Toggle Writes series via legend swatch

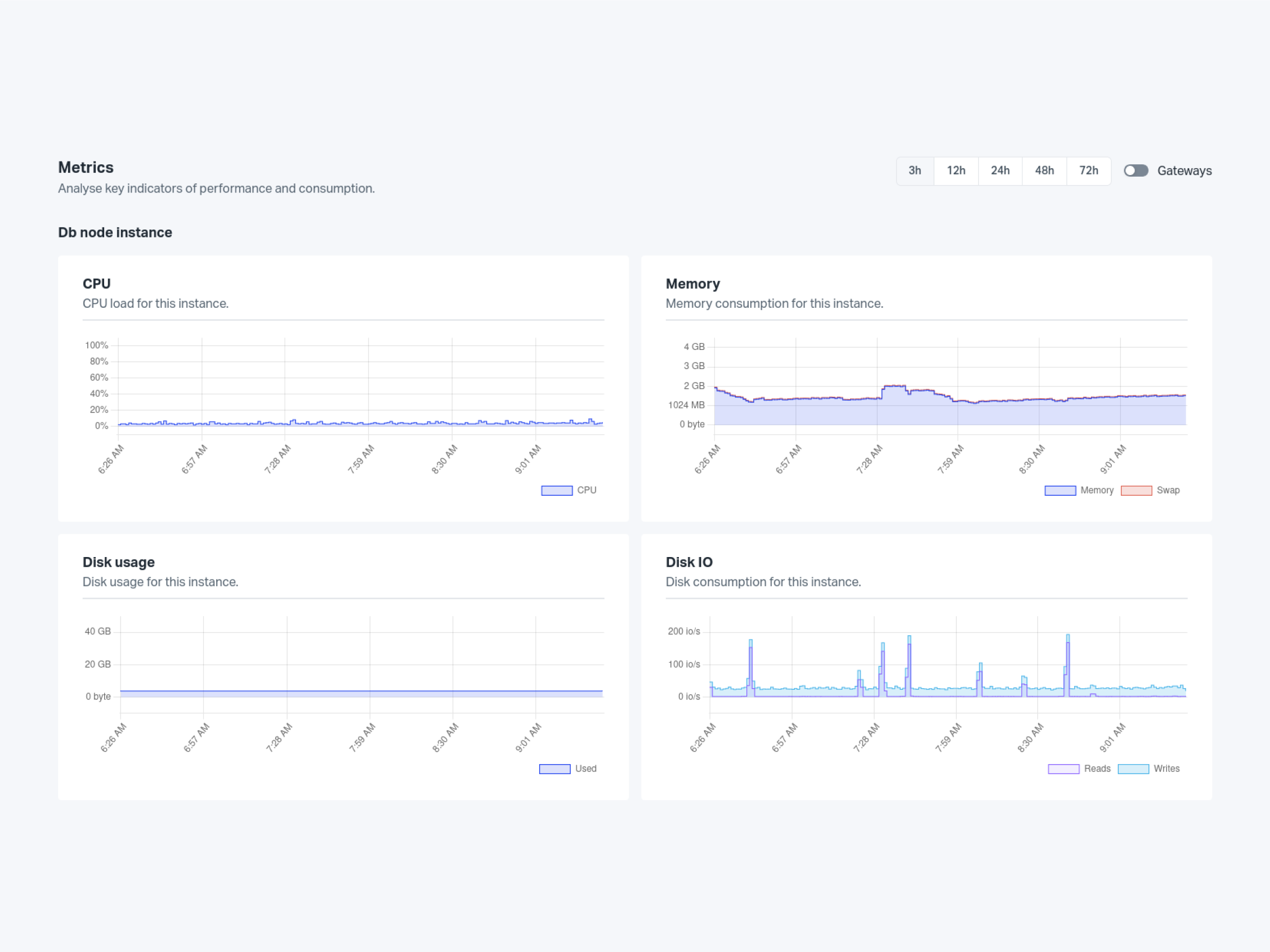(1133, 769)
